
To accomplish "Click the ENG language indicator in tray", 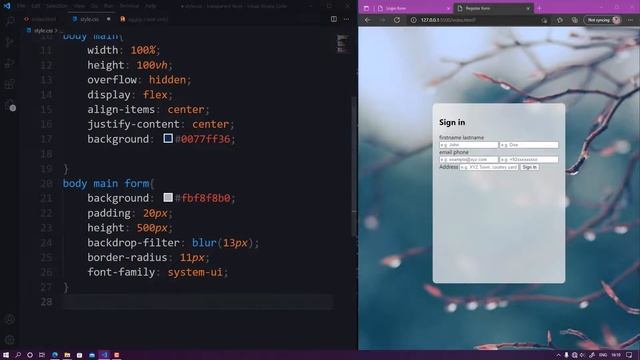I will [603, 355].
